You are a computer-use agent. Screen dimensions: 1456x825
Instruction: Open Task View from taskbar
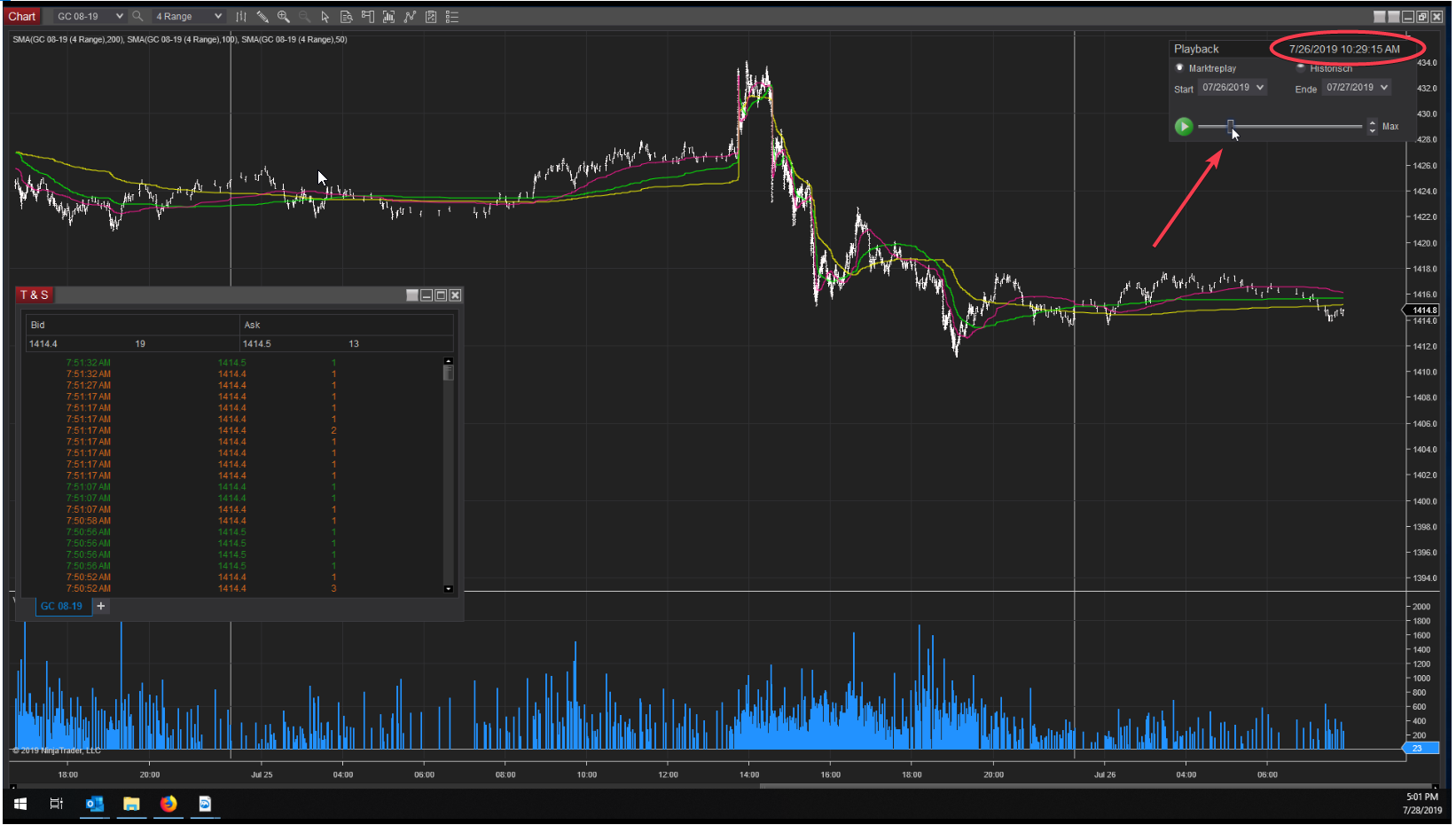57,804
